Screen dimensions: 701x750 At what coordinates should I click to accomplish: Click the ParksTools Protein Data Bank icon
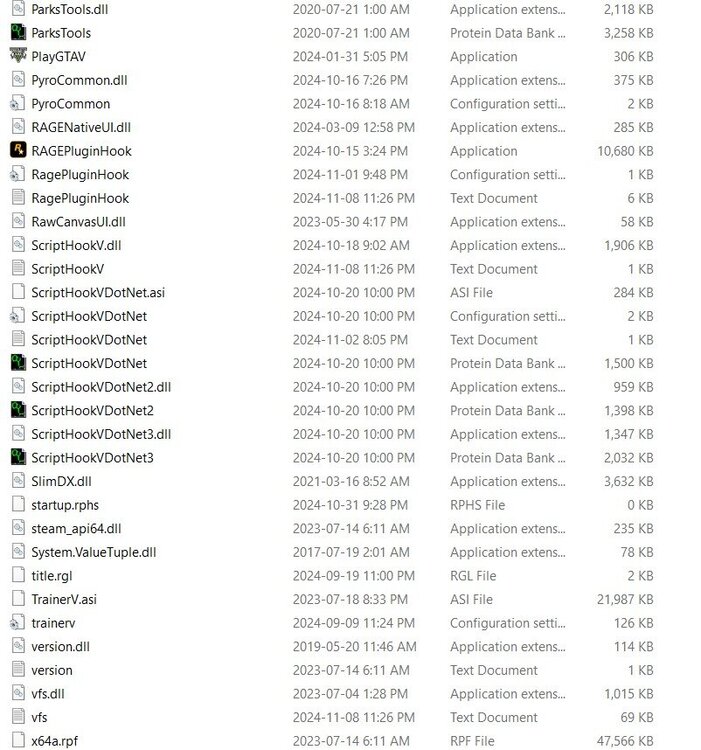coord(18,32)
